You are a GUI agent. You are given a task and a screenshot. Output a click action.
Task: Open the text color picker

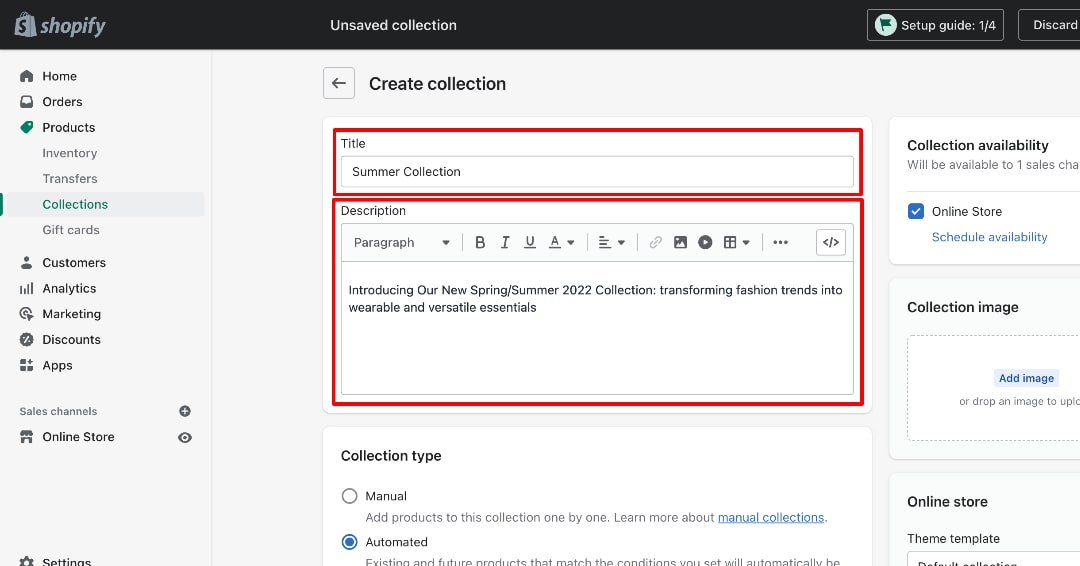click(x=561, y=242)
